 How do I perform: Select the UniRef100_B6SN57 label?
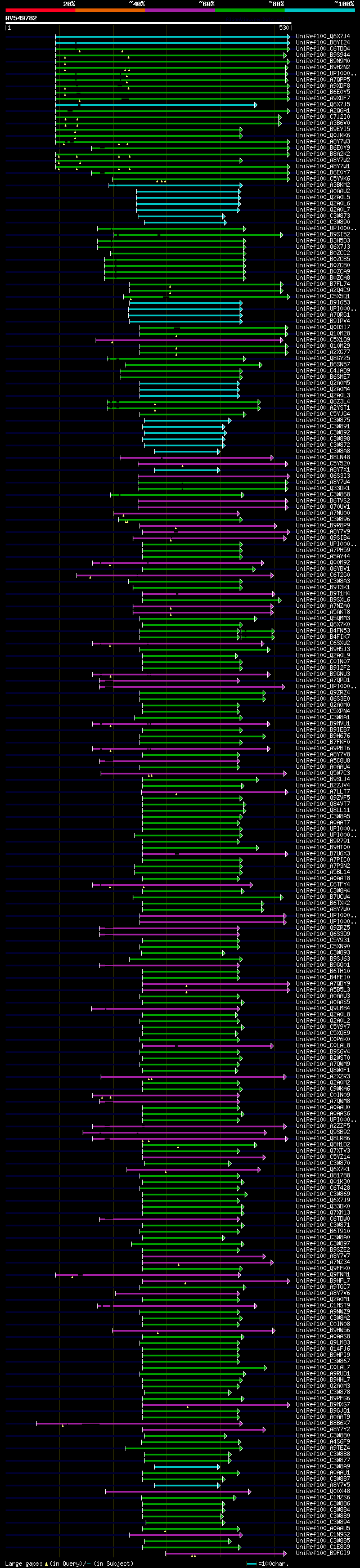[323, 365]
